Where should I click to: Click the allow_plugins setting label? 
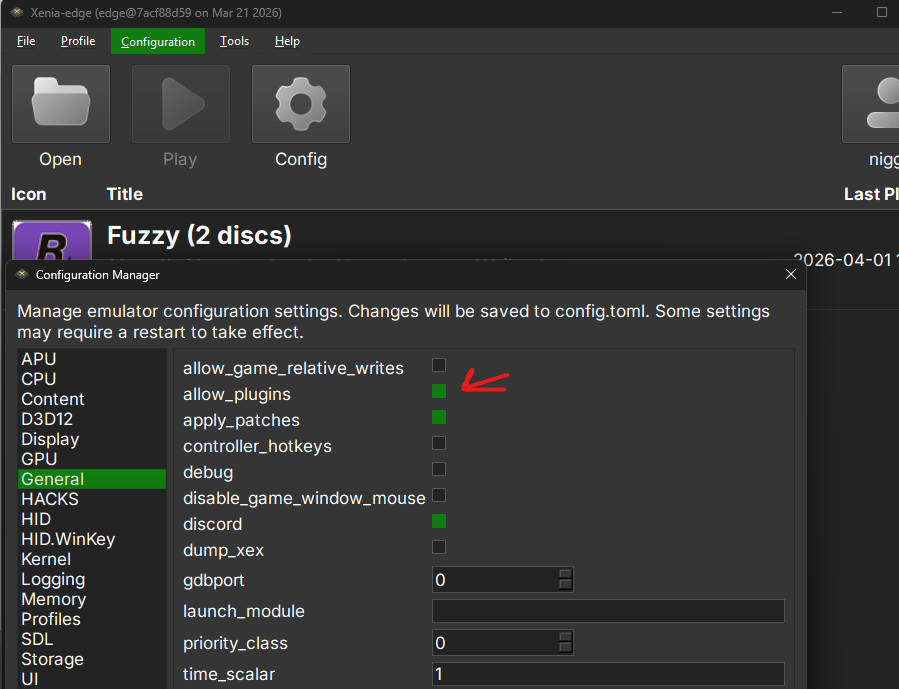coord(237,394)
